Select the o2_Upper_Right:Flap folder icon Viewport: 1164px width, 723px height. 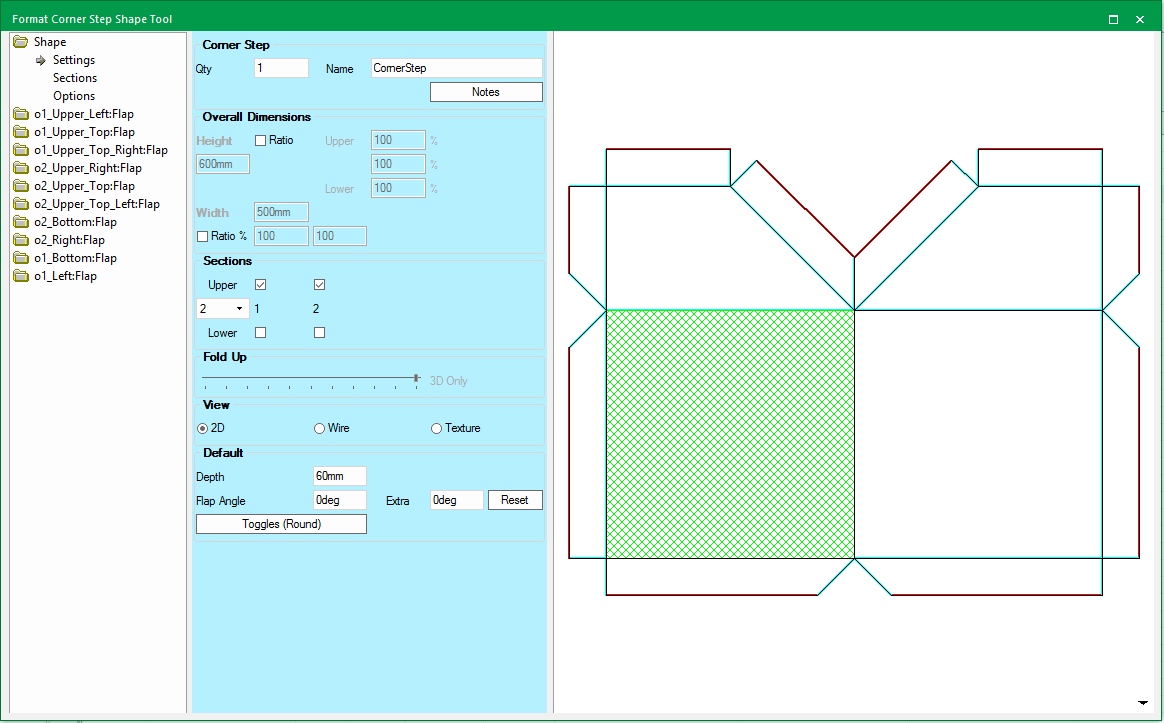point(21,168)
